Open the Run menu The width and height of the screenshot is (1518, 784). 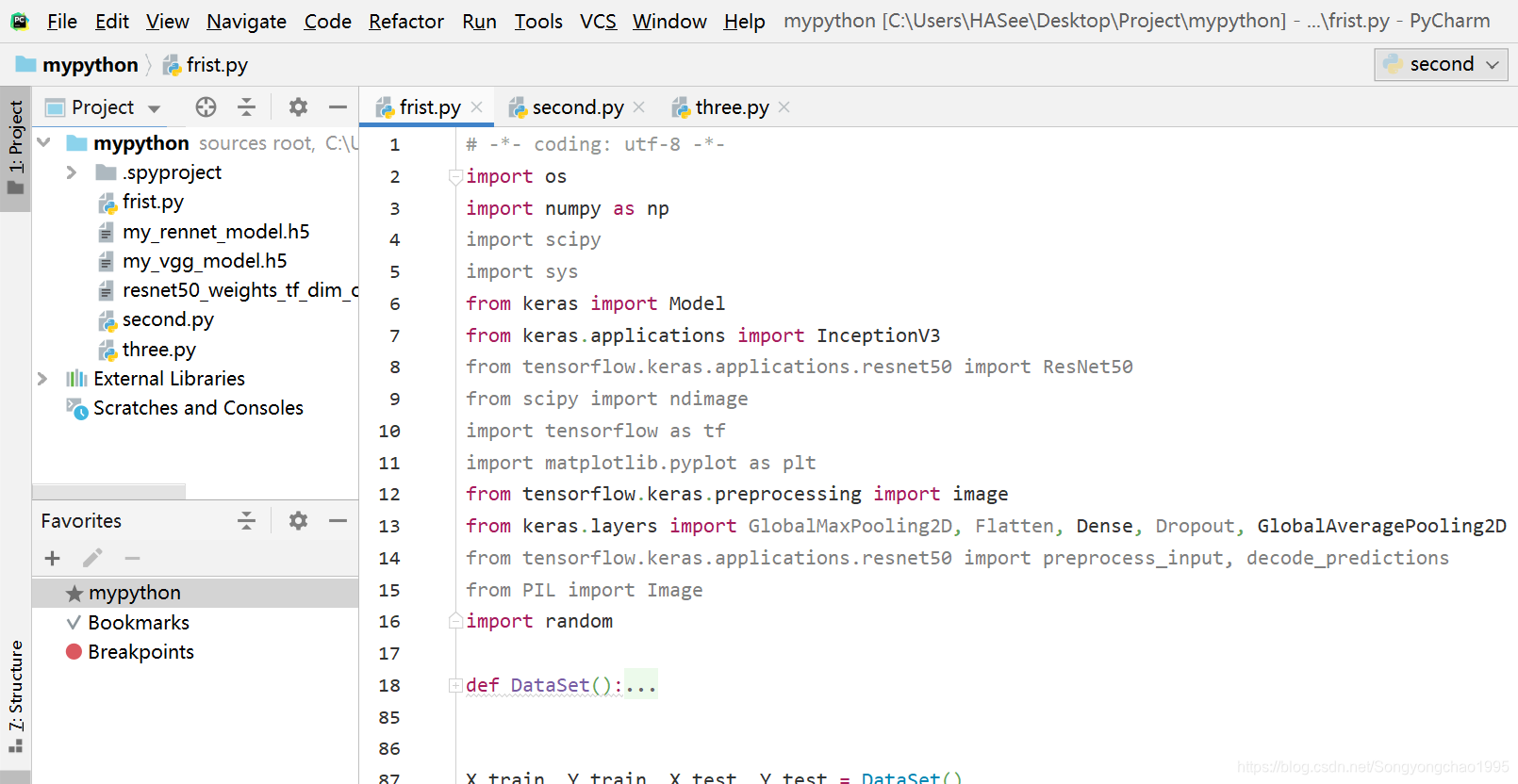(x=479, y=21)
